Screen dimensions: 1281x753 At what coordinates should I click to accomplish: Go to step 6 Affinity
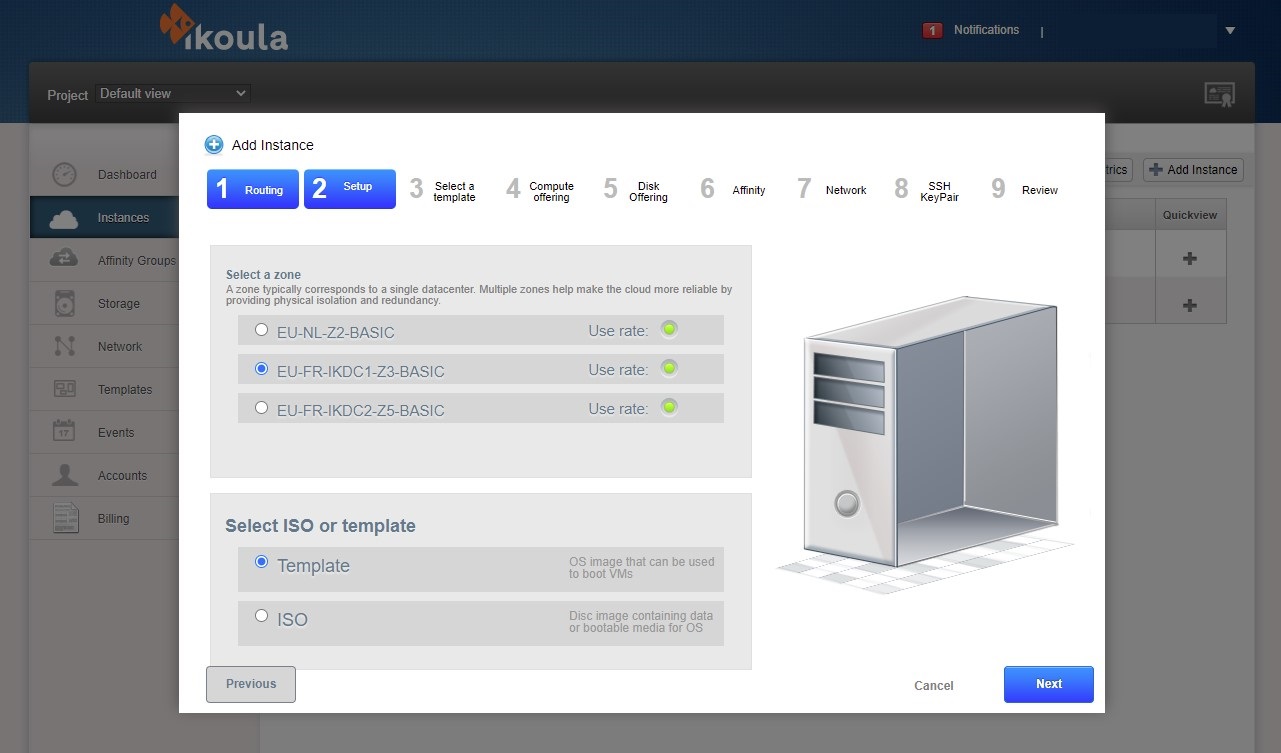734,189
